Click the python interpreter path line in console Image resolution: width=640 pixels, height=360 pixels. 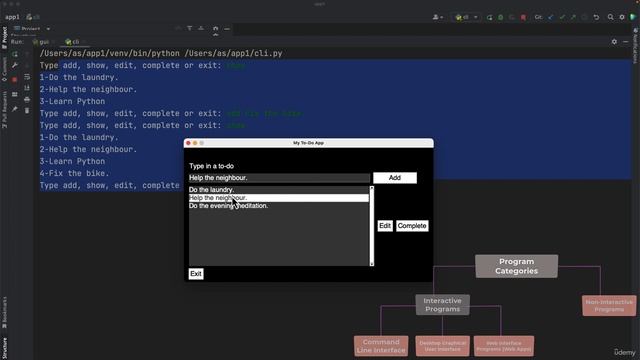161,53
